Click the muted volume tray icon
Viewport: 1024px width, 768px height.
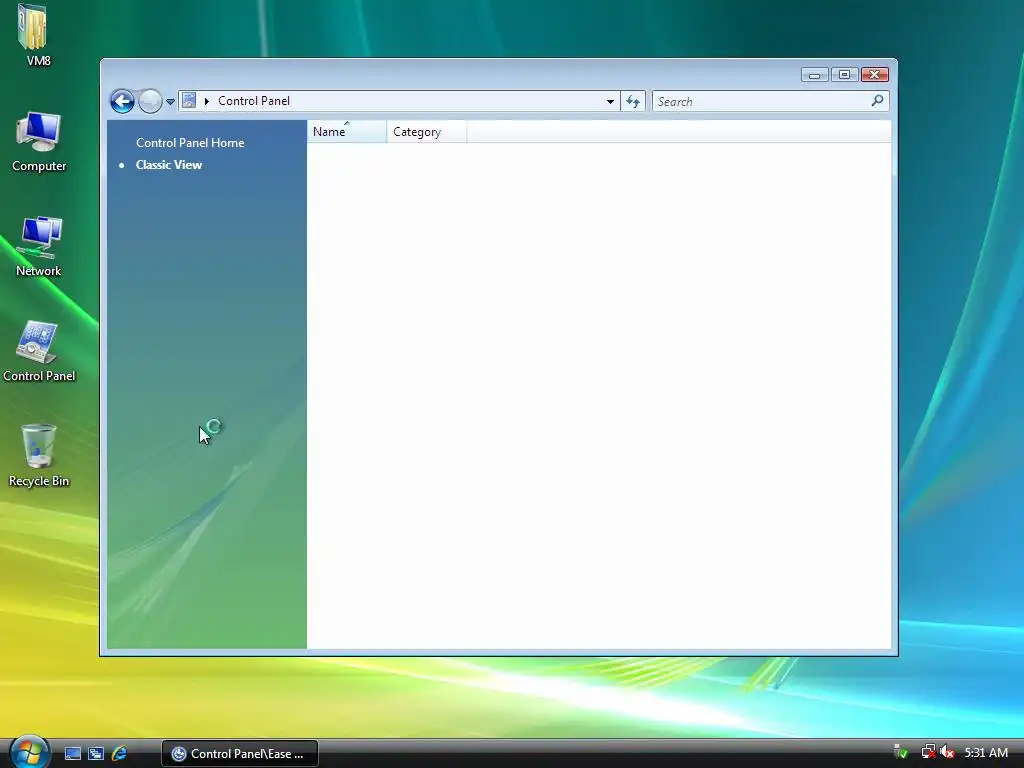[x=947, y=752]
